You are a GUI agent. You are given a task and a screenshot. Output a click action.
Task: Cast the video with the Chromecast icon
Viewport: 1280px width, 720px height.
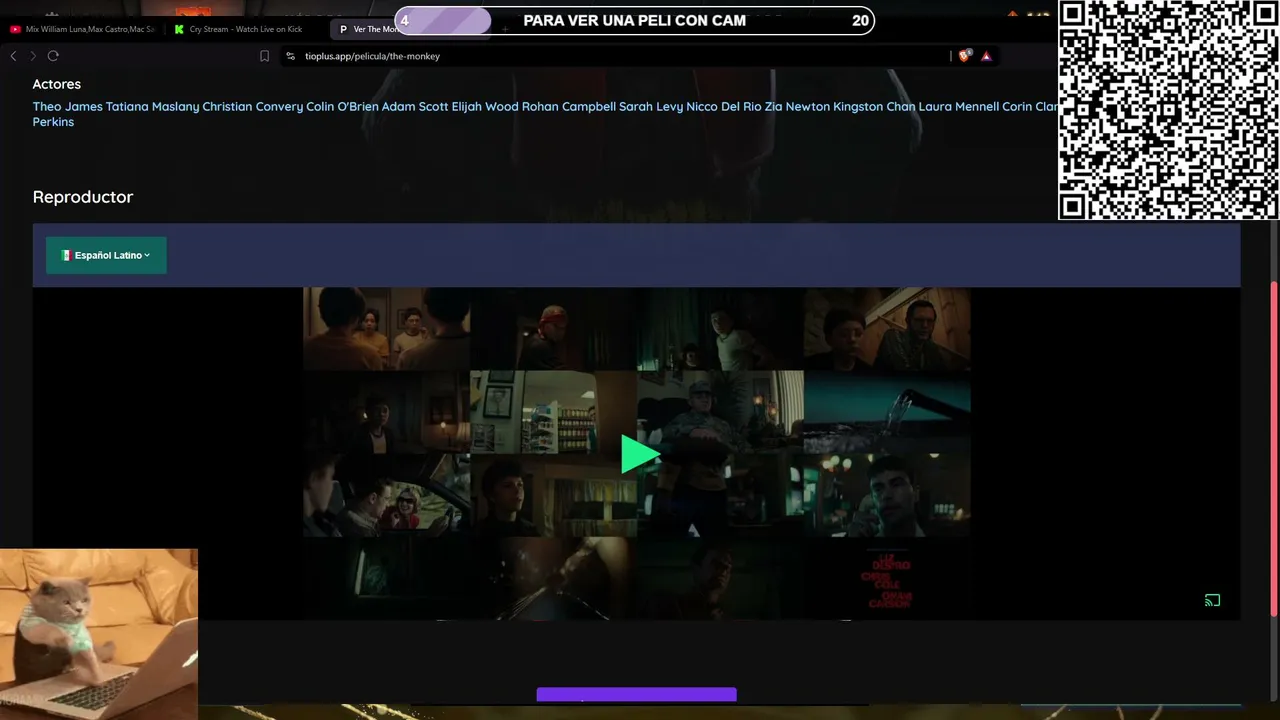(1212, 600)
